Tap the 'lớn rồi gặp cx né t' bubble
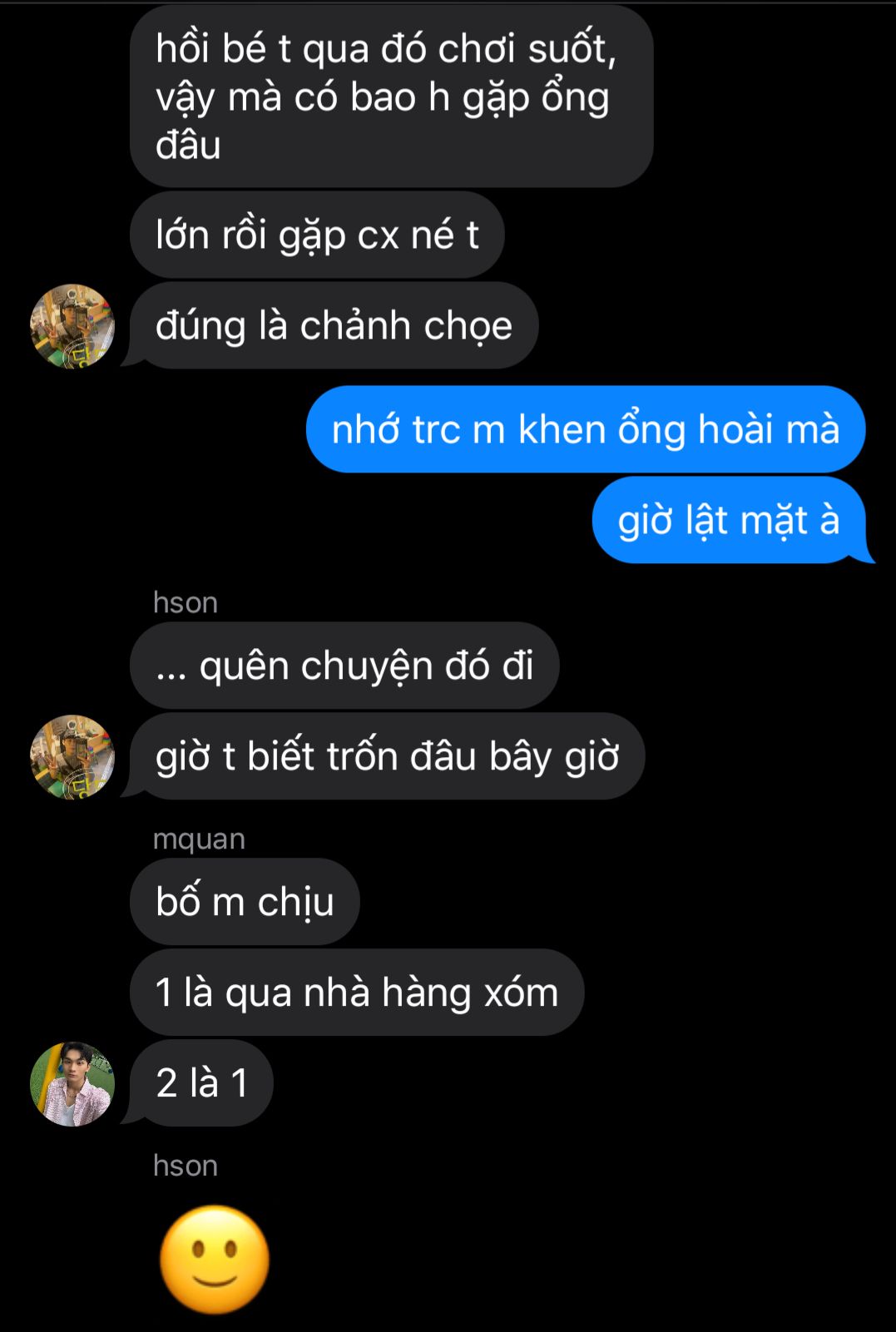 317,235
